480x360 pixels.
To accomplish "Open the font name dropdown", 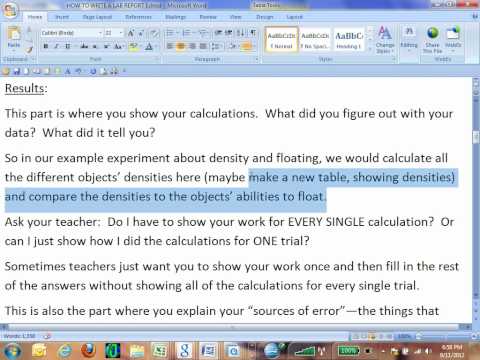I will click(100, 33).
